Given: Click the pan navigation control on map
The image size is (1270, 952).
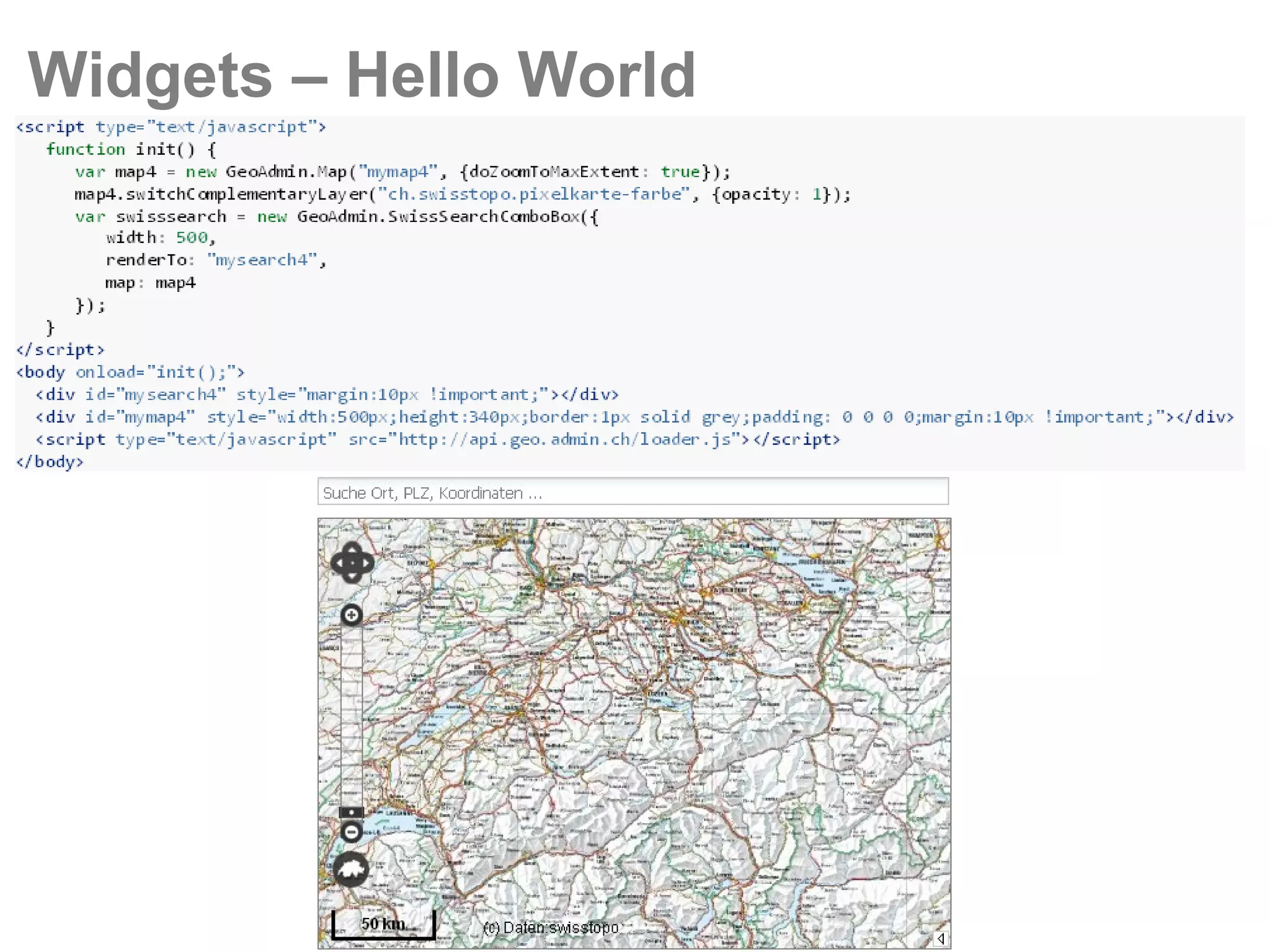Looking at the screenshot, I should coord(352,563).
